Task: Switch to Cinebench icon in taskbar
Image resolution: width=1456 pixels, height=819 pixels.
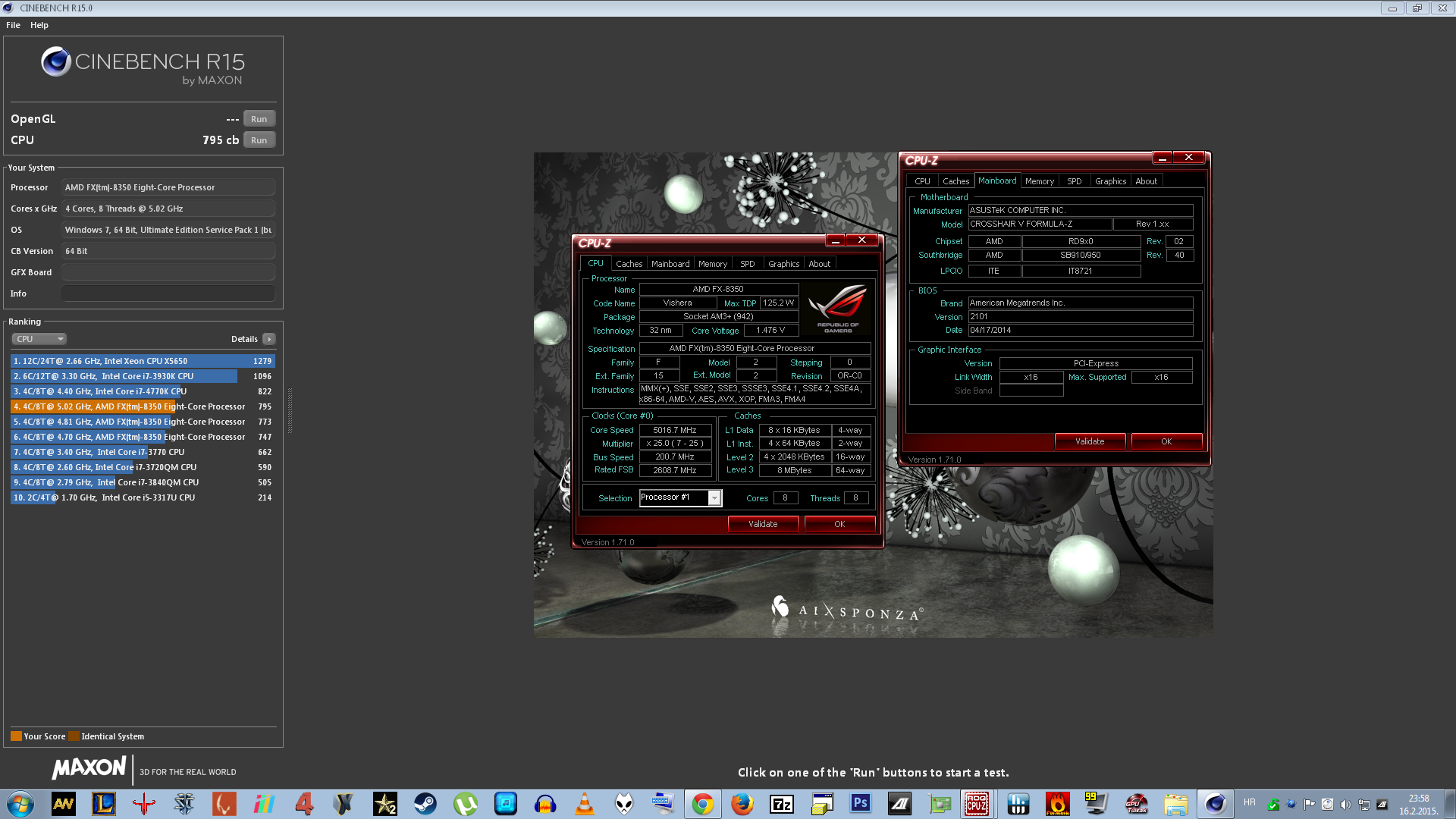Action: (x=1215, y=804)
